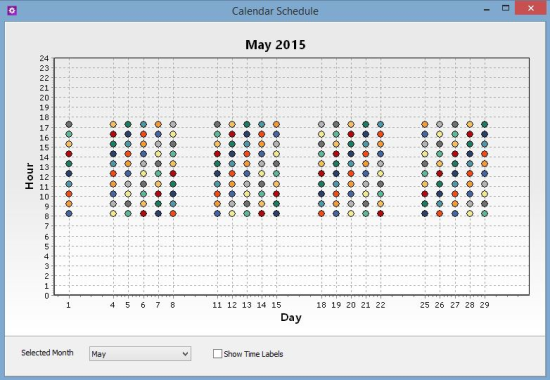Select the lowest dot on day 11
The height and width of the screenshot is (380, 550).
(217, 213)
